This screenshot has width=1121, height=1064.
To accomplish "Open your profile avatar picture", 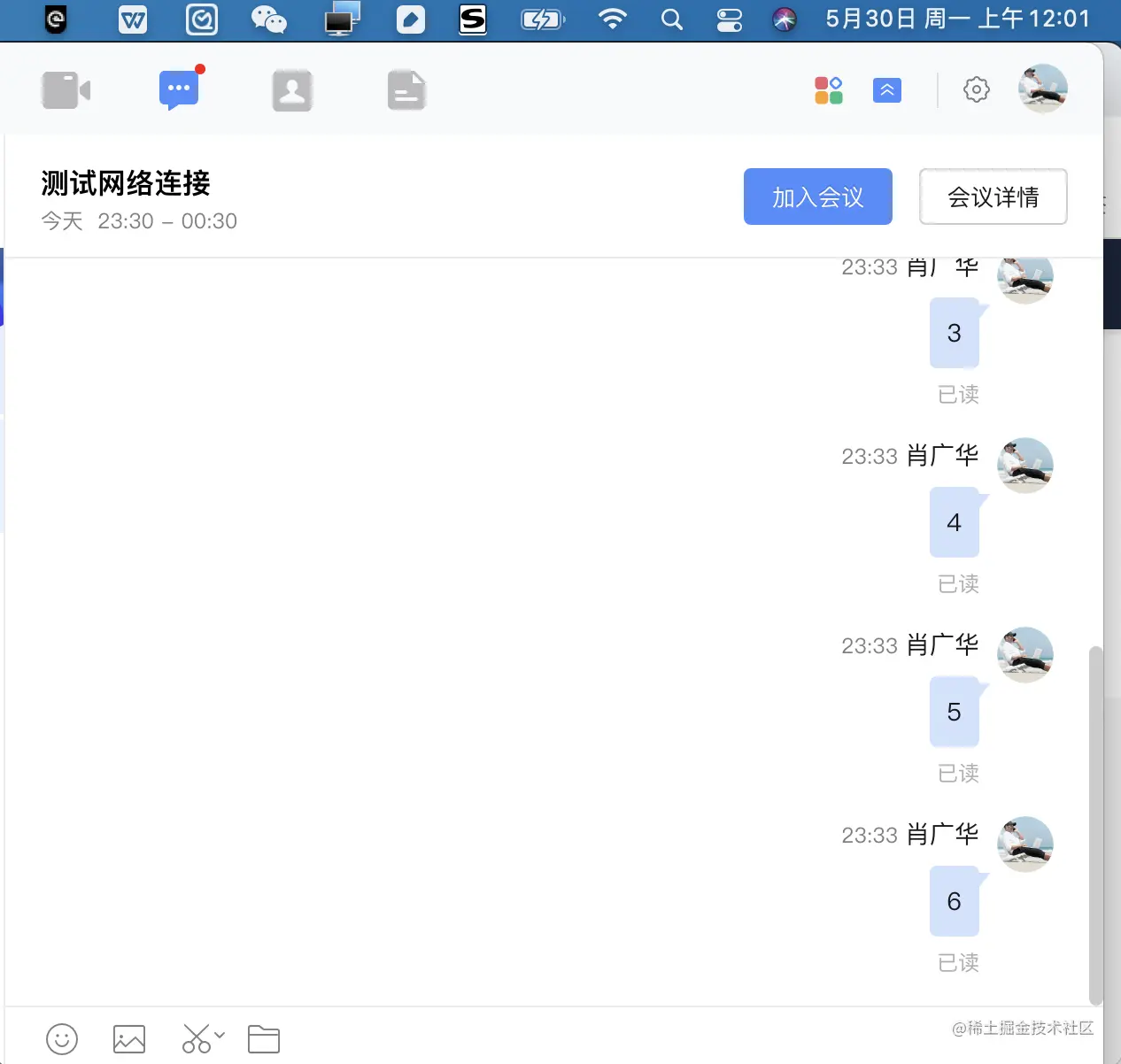I will pos(1041,89).
